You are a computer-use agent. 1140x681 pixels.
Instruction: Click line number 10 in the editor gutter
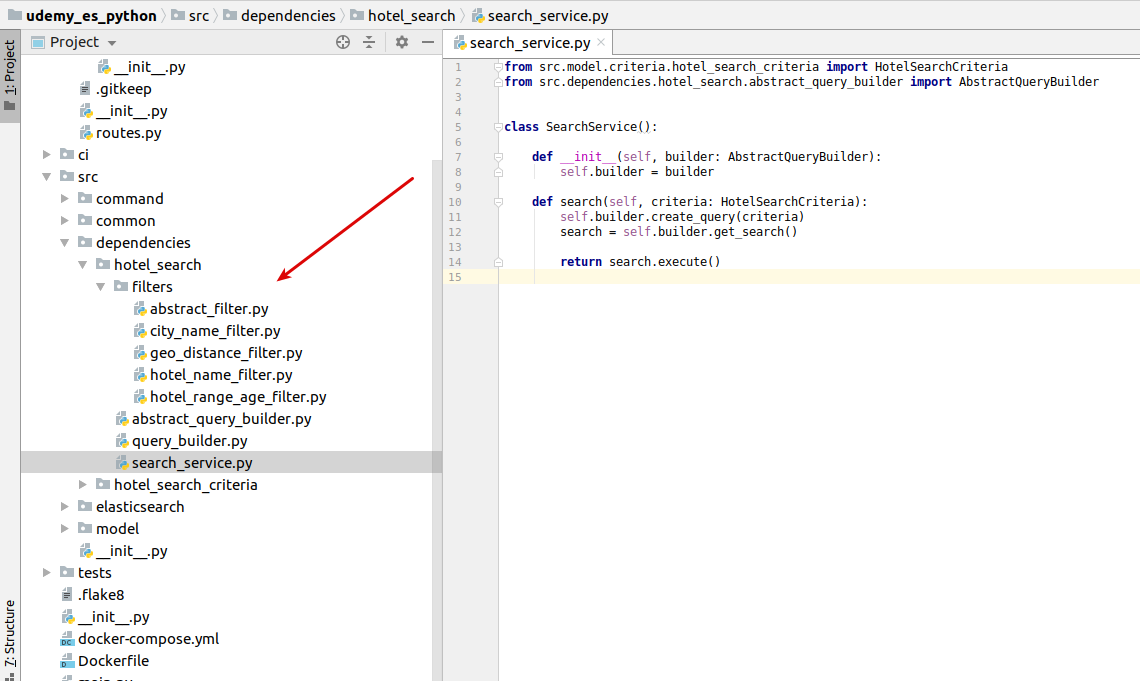(x=455, y=201)
